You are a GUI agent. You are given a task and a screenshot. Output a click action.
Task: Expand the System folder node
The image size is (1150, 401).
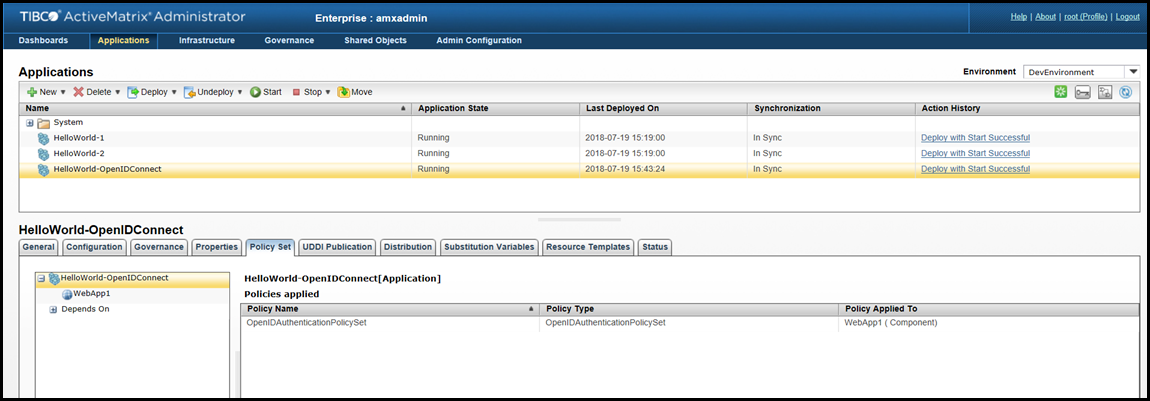pyautogui.click(x=30, y=123)
